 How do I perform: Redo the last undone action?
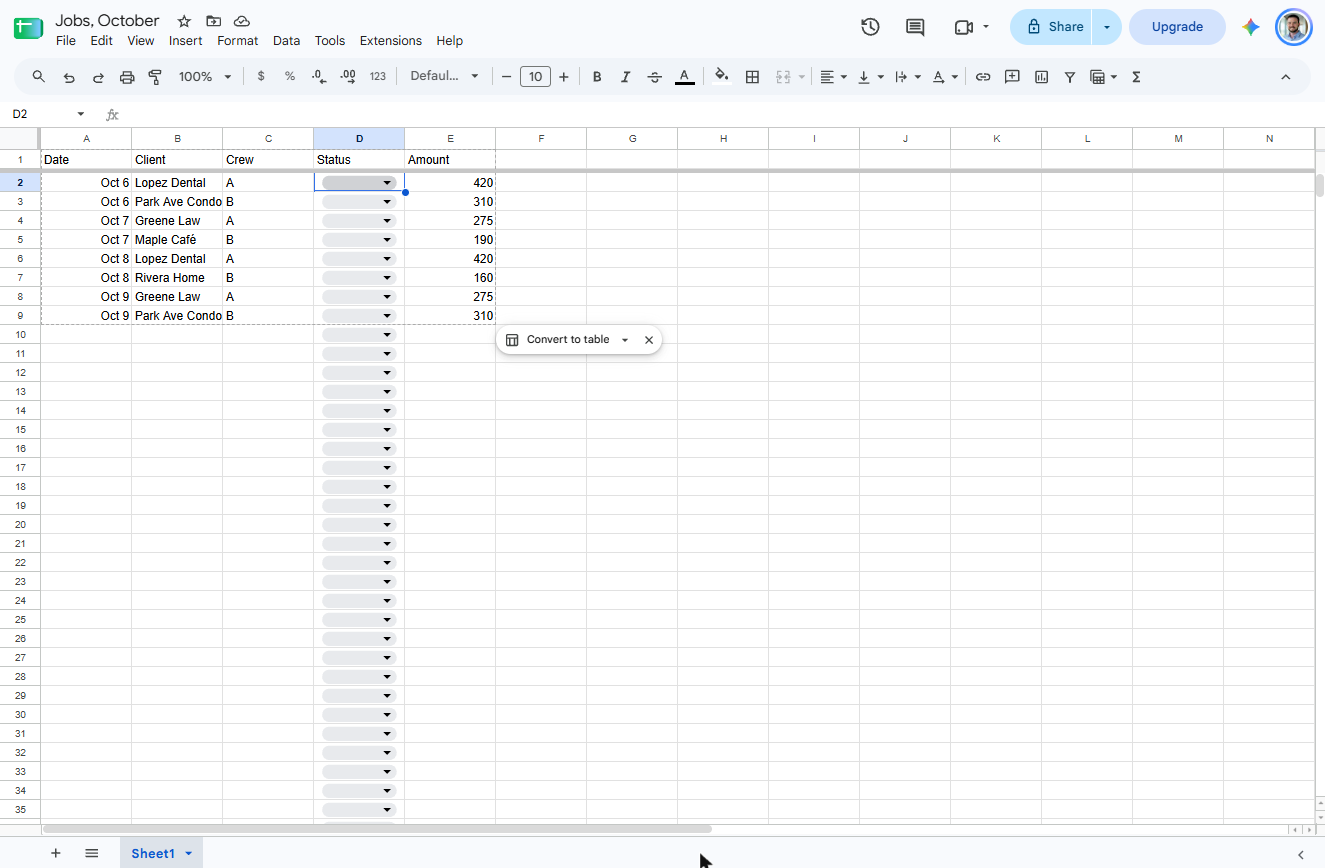[98, 77]
